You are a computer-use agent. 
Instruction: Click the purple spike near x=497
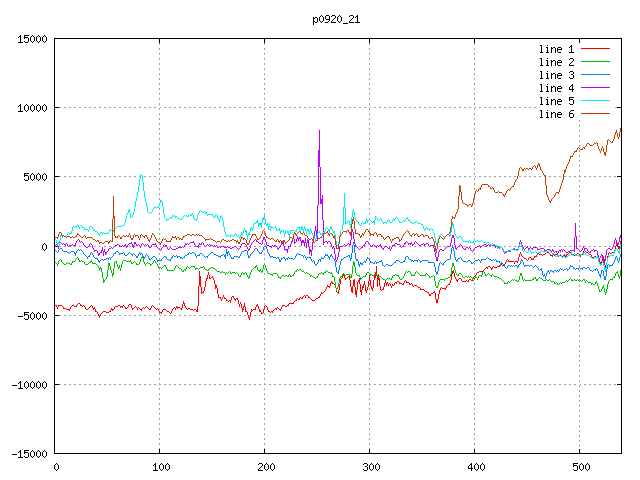576,224
